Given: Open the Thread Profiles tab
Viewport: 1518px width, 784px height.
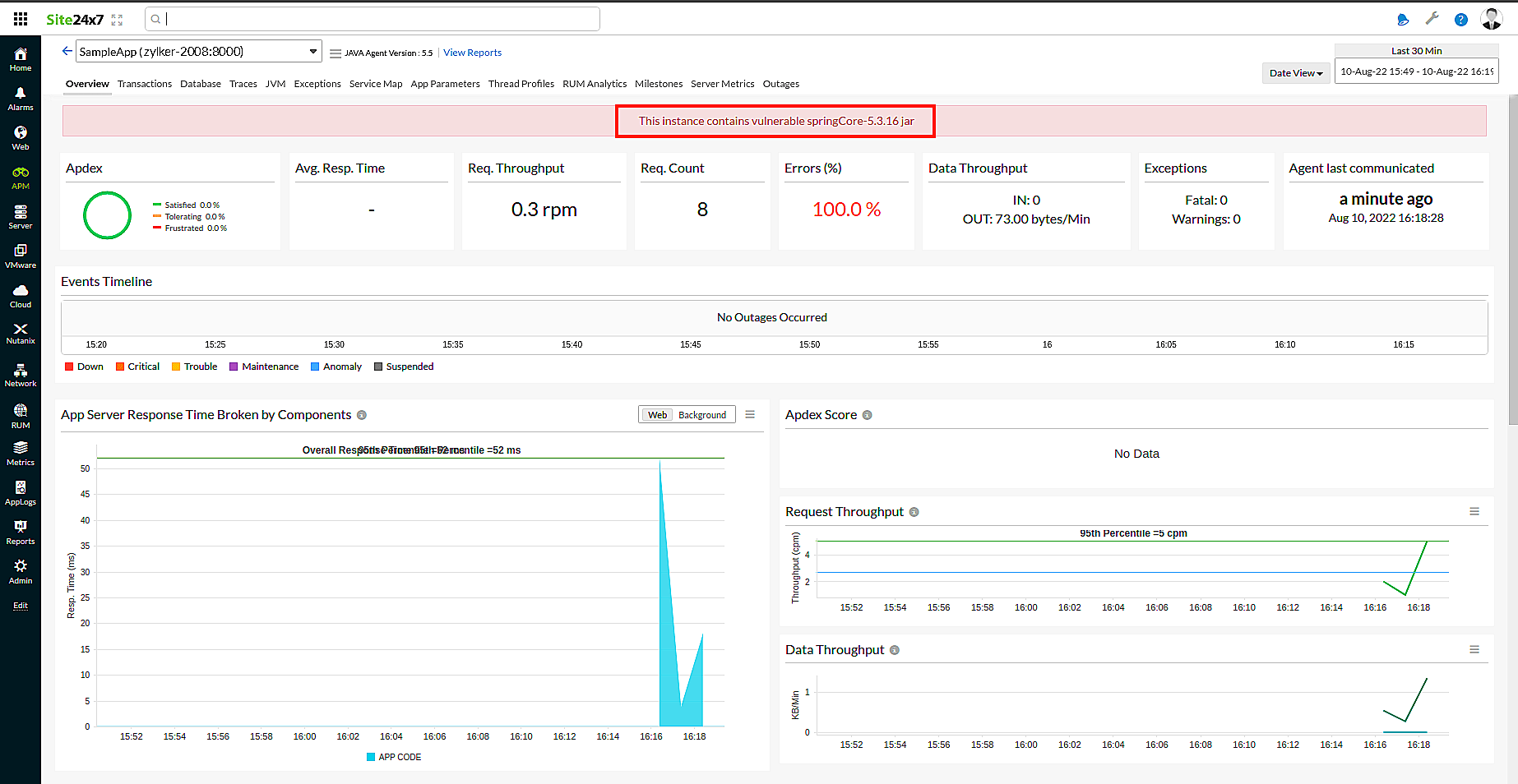Looking at the screenshot, I should (x=521, y=84).
